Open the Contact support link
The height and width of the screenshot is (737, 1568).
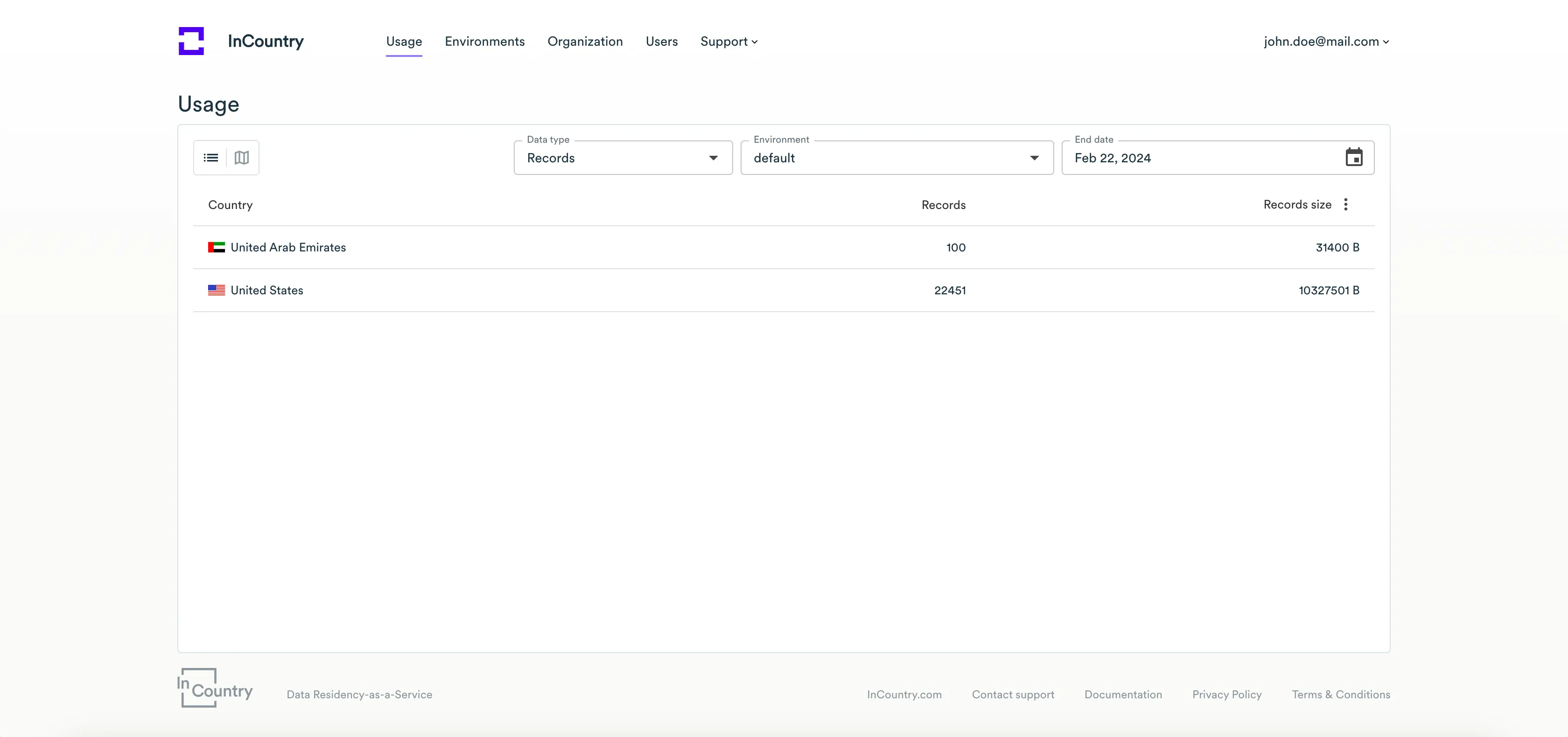click(x=1012, y=695)
